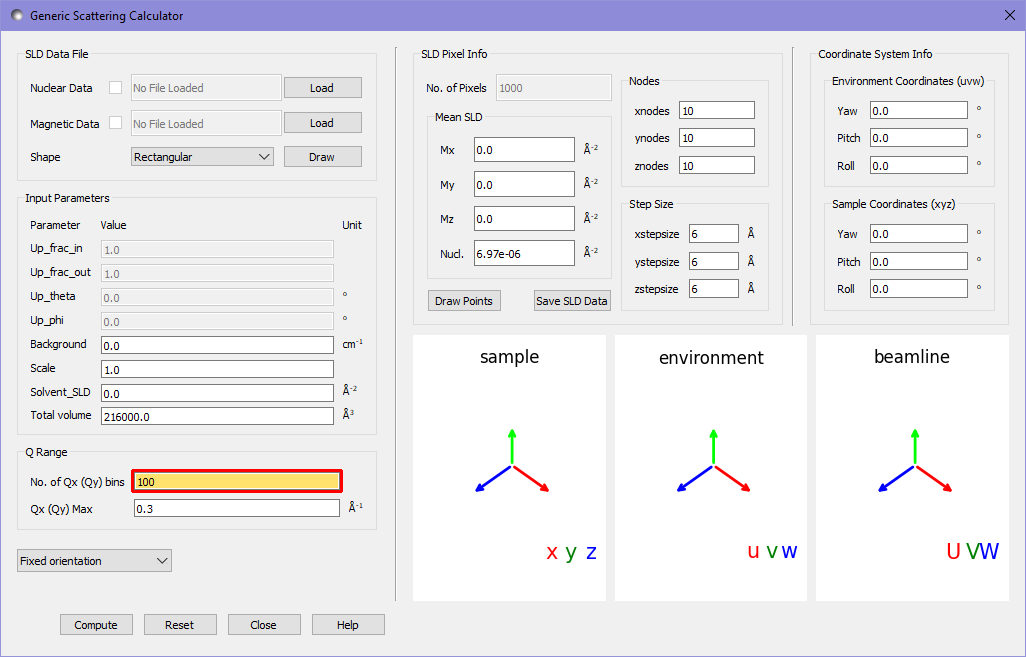Save SLD Data via its button
This screenshot has height=657, width=1026.
[571, 301]
